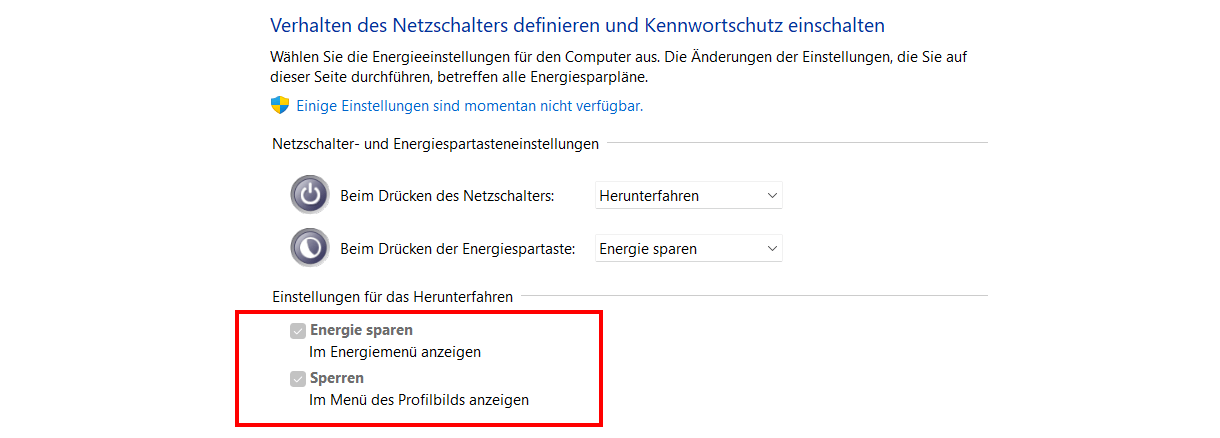Click the UAC shield icon
Screen dimensions: 1220x438
[280, 105]
